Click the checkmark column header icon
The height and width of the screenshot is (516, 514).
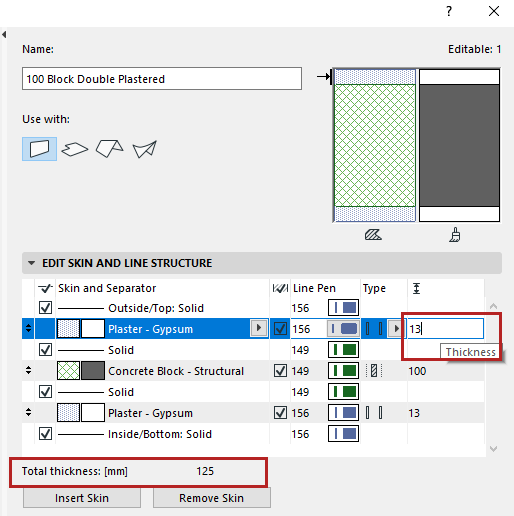point(45,288)
